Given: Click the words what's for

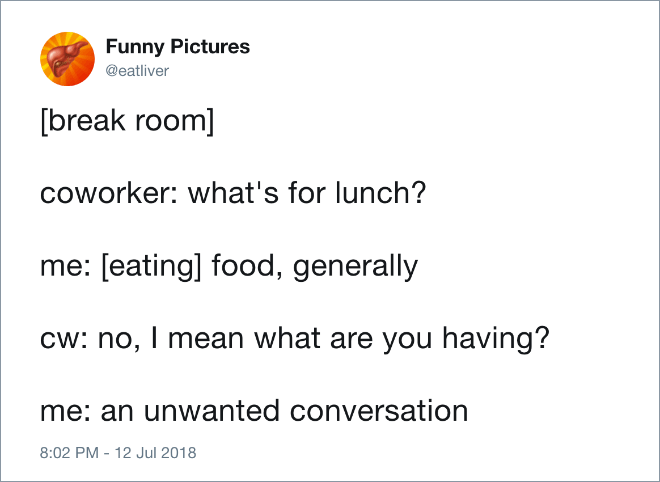Looking at the screenshot, I should click(256, 193).
